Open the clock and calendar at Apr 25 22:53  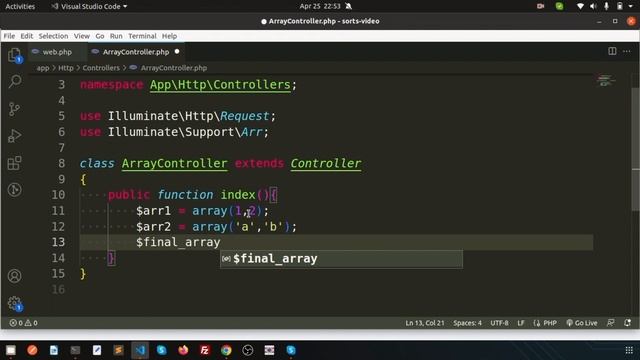coord(320,6)
